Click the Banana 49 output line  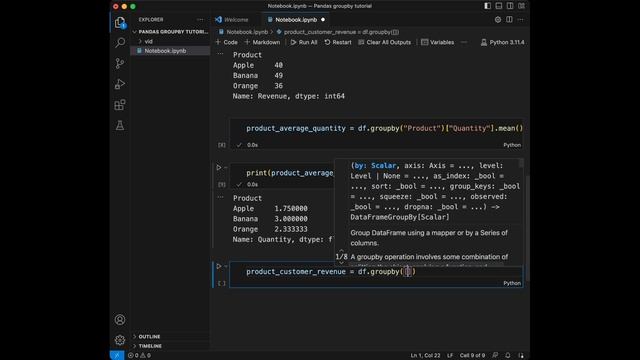pos(258,76)
